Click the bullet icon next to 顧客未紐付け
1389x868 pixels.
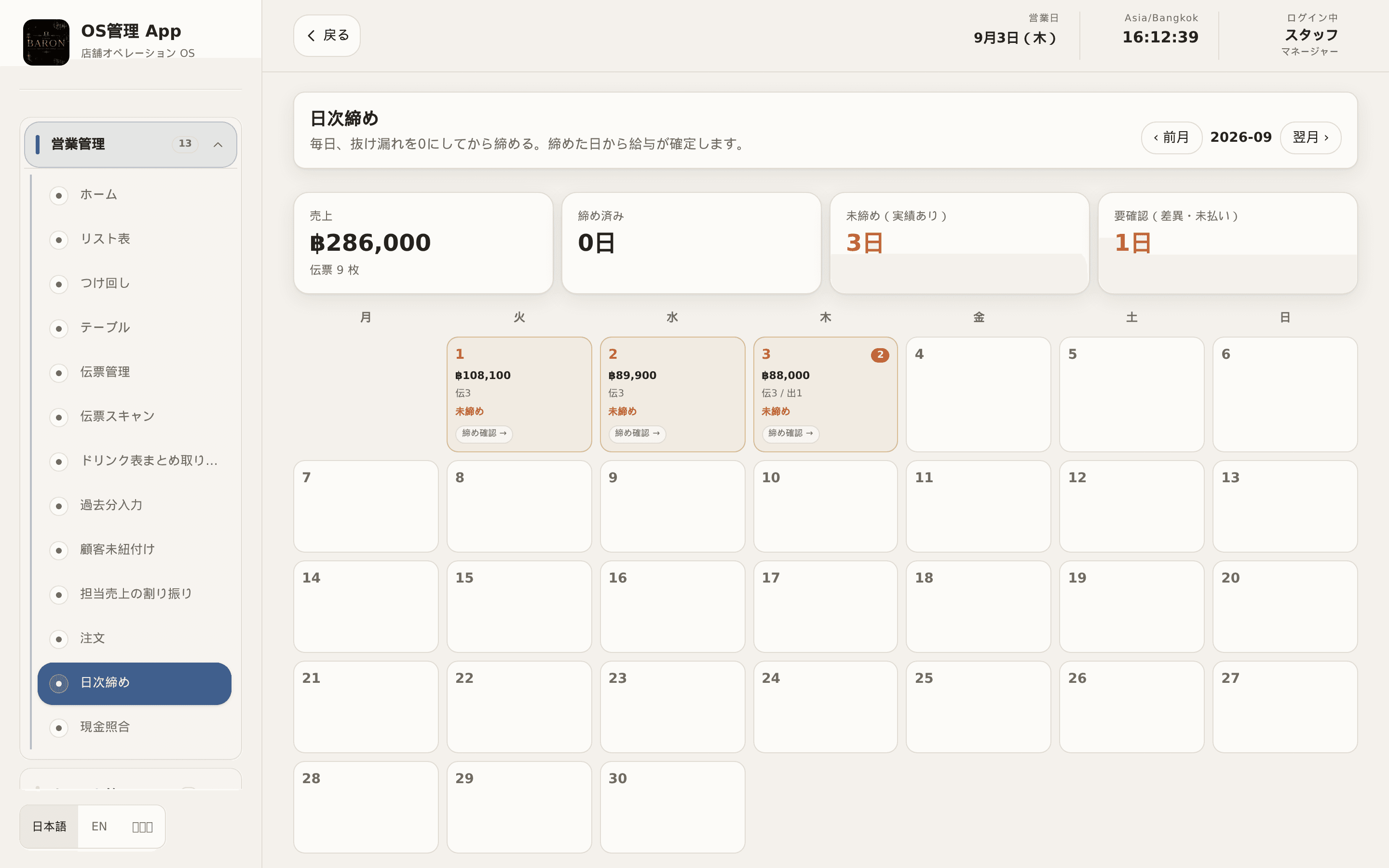click(58, 551)
